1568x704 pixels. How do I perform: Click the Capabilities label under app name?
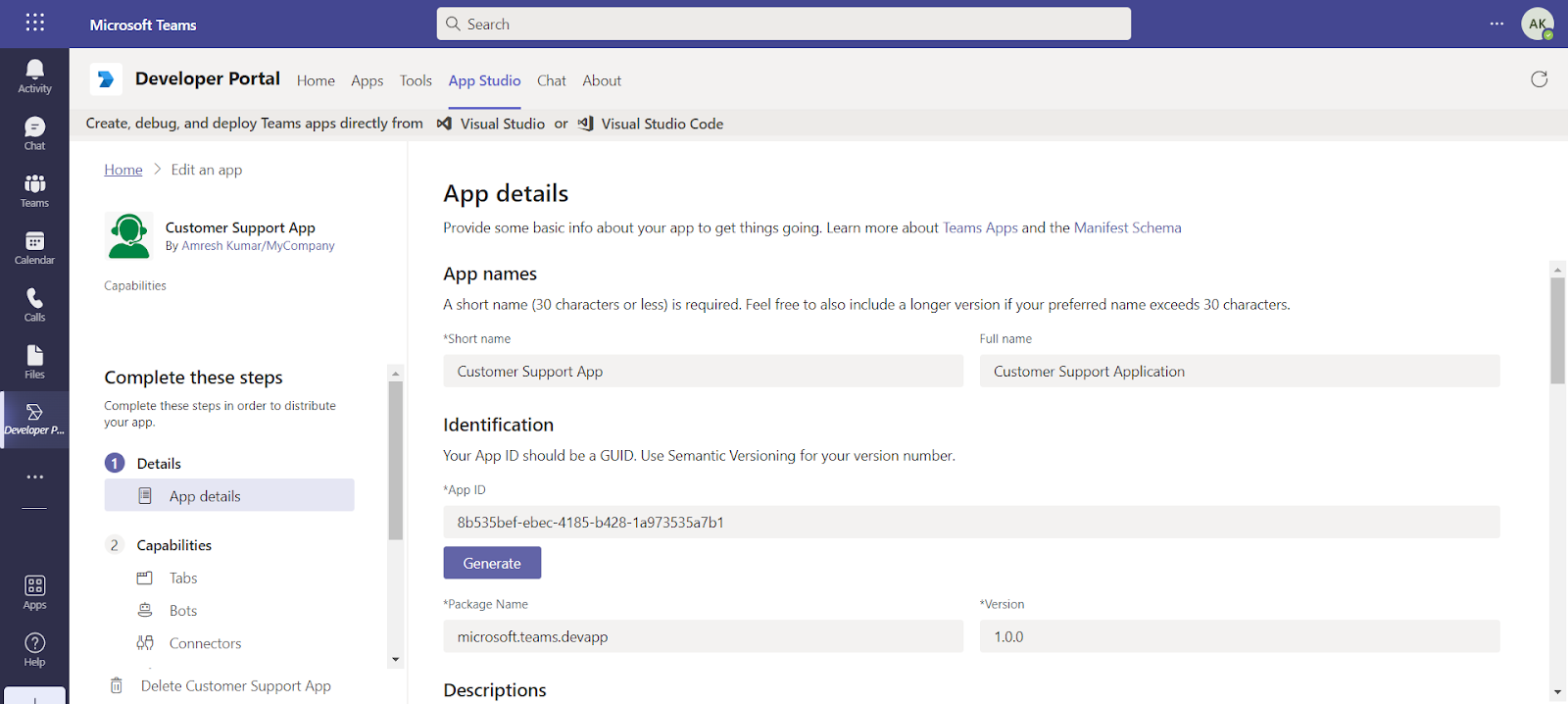click(135, 285)
